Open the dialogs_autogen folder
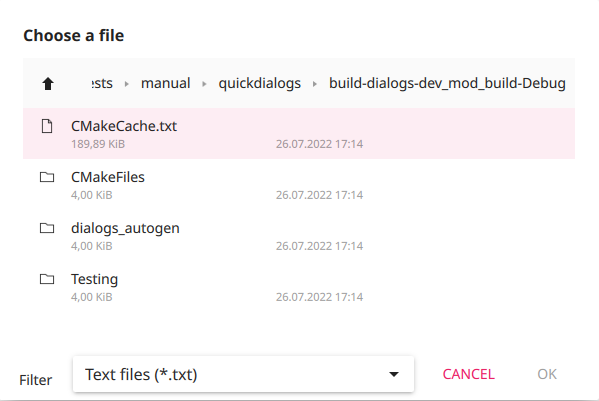Viewport: 599px width, 401px height. tap(299, 235)
